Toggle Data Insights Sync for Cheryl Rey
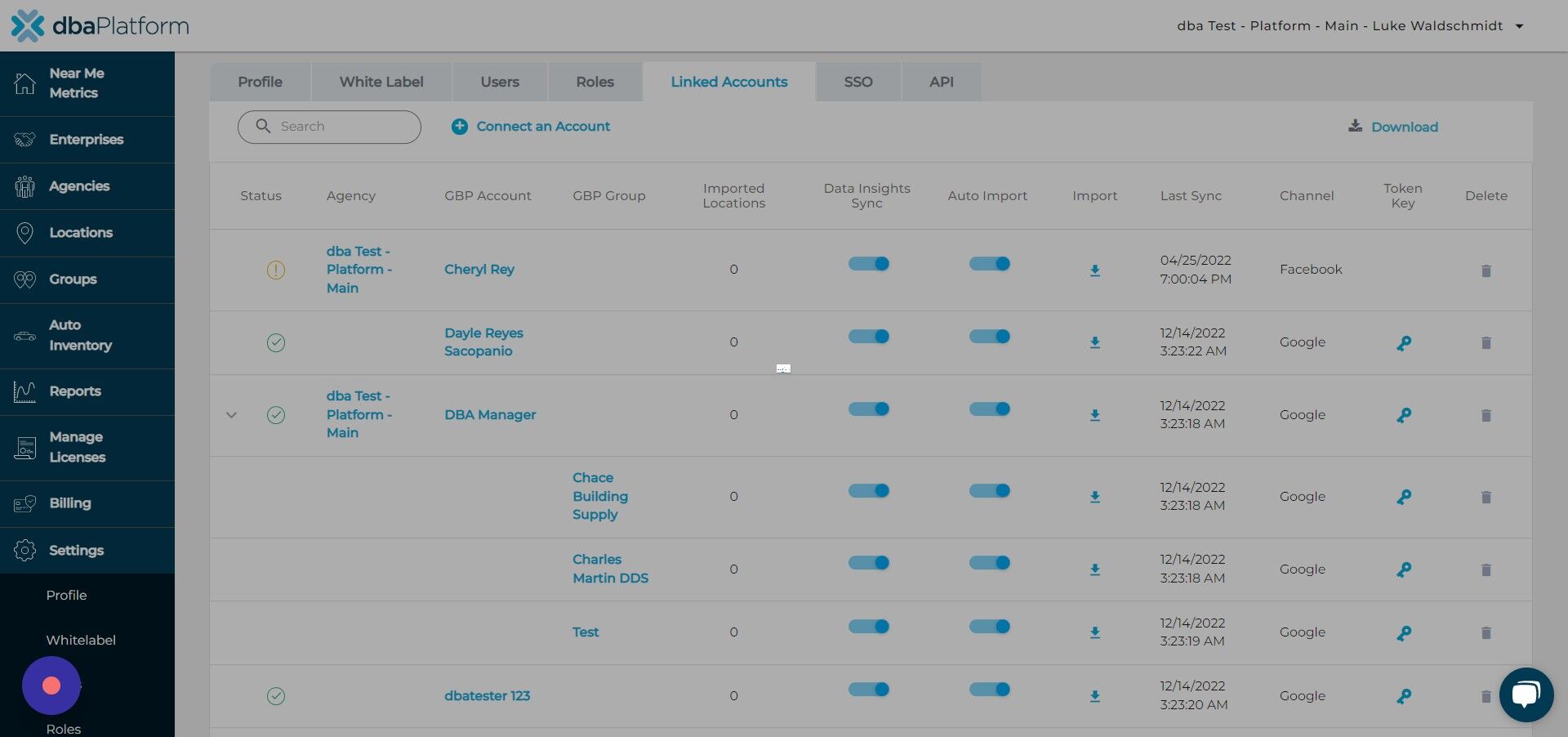 point(869,264)
